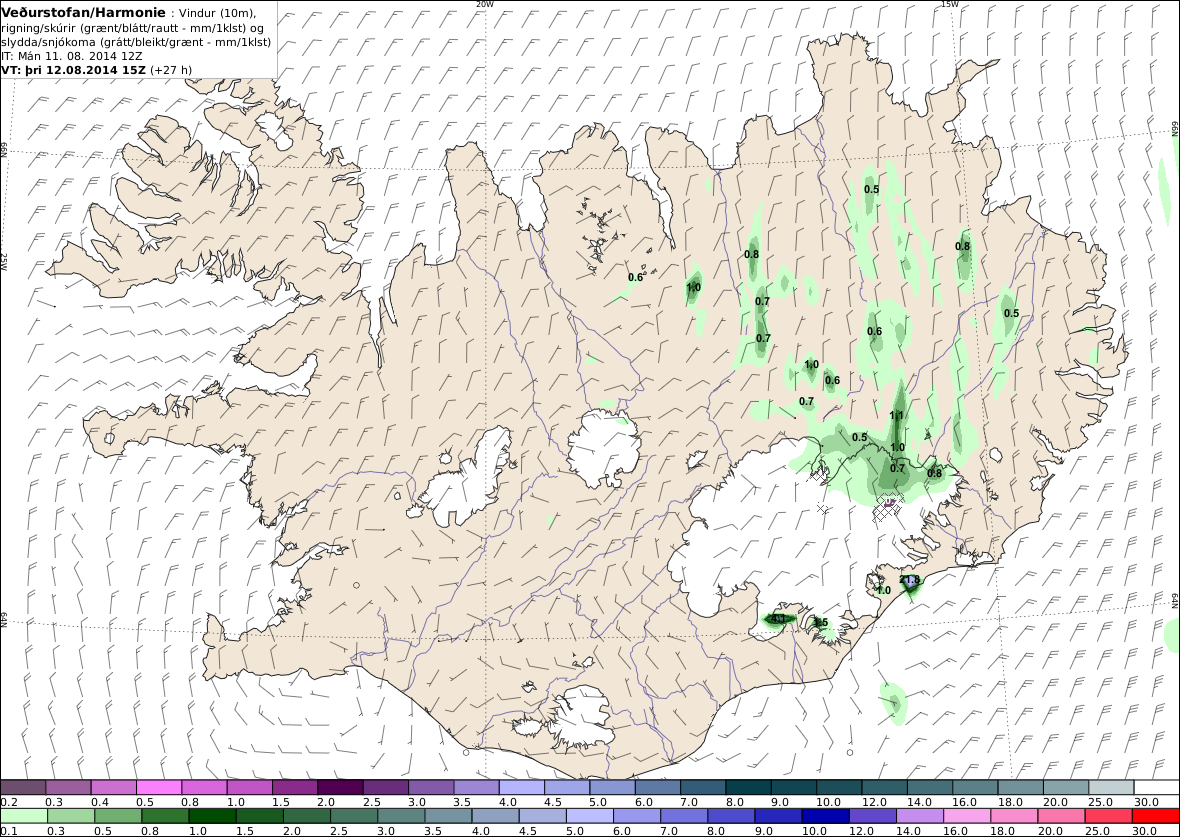Screen dimensions: 1180x837
Task: Click the light grey top legend swatch at 25.0
Action: point(1111,787)
